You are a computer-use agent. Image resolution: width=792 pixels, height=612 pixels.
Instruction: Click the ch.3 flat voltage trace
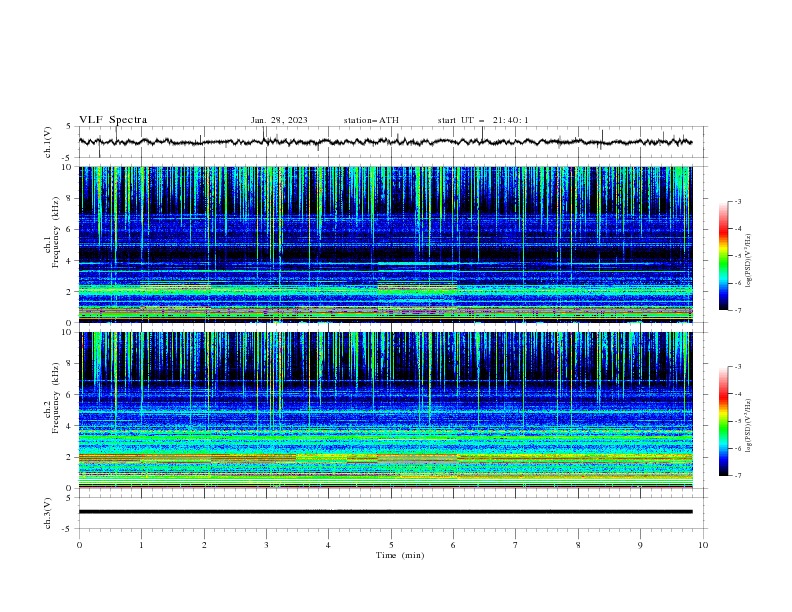[x=386, y=512]
